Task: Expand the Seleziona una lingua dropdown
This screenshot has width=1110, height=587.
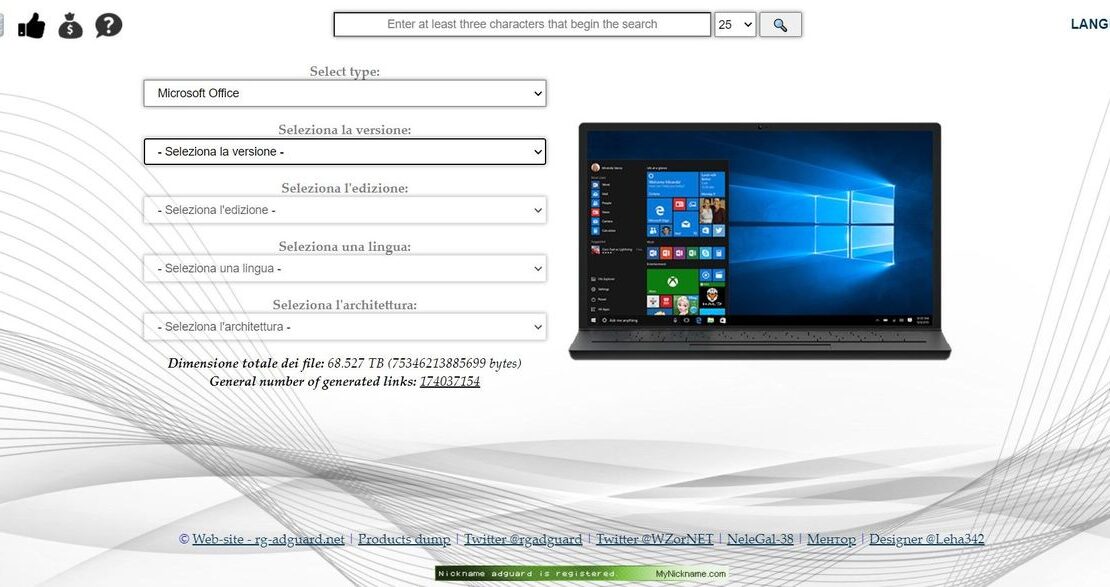Action: 345,268
